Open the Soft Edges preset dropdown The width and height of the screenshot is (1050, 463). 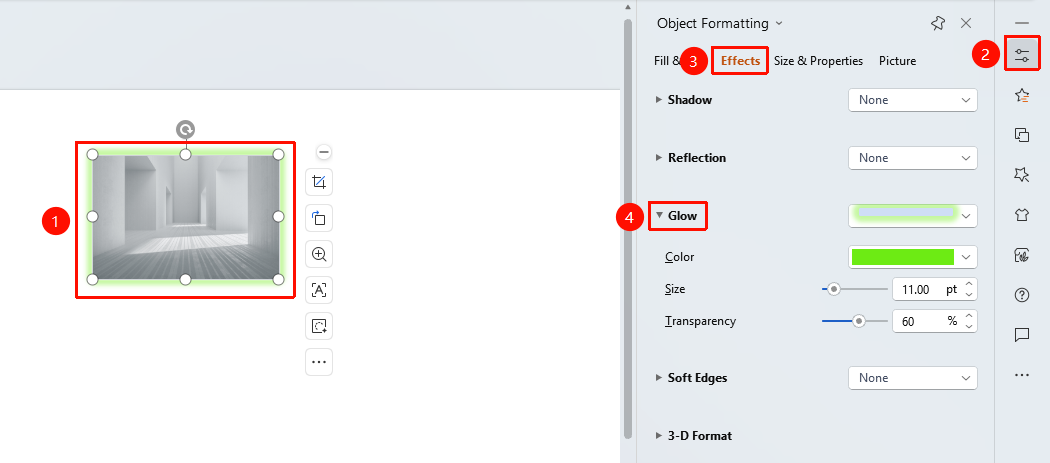[x=912, y=378]
